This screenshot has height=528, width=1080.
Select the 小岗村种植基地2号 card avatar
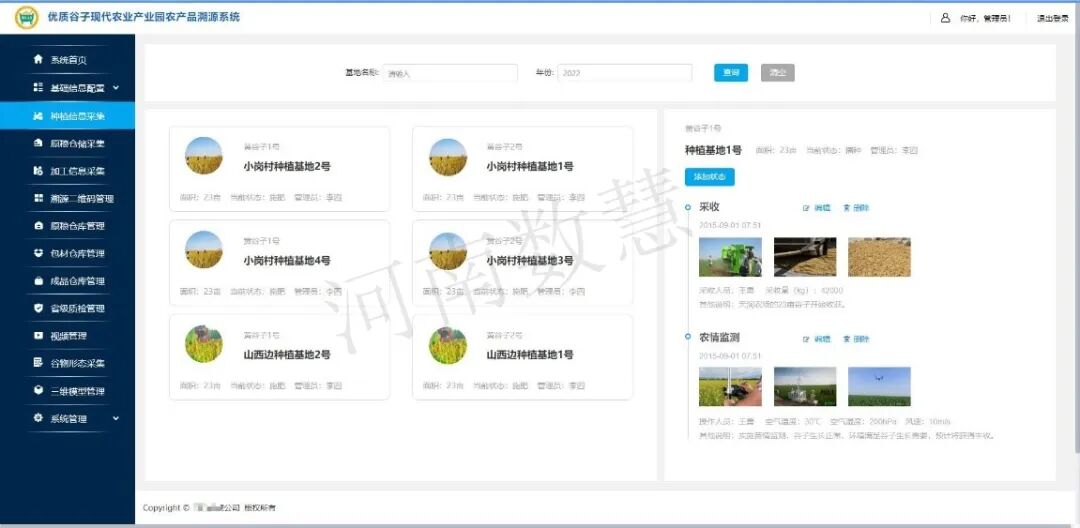(204, 156)
